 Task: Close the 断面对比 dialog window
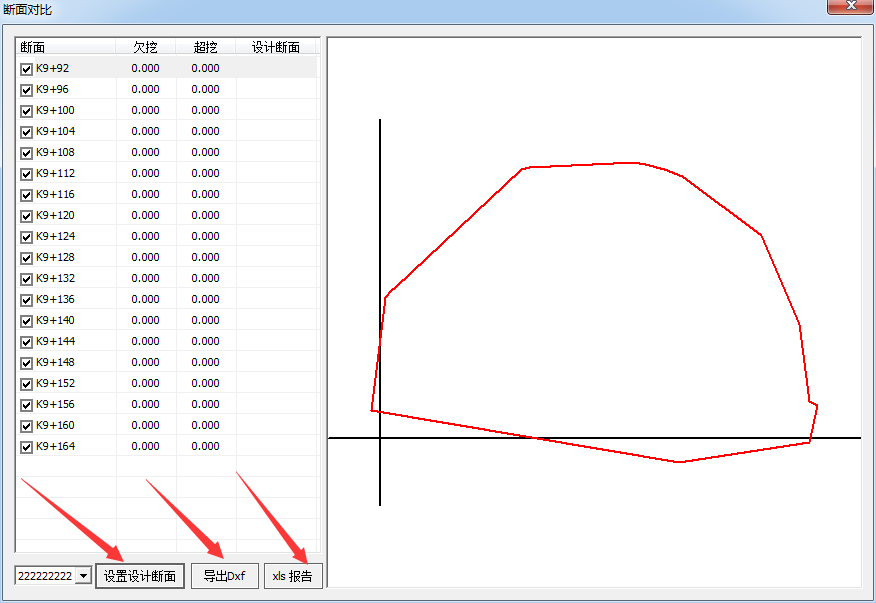(x=850, y=7)
